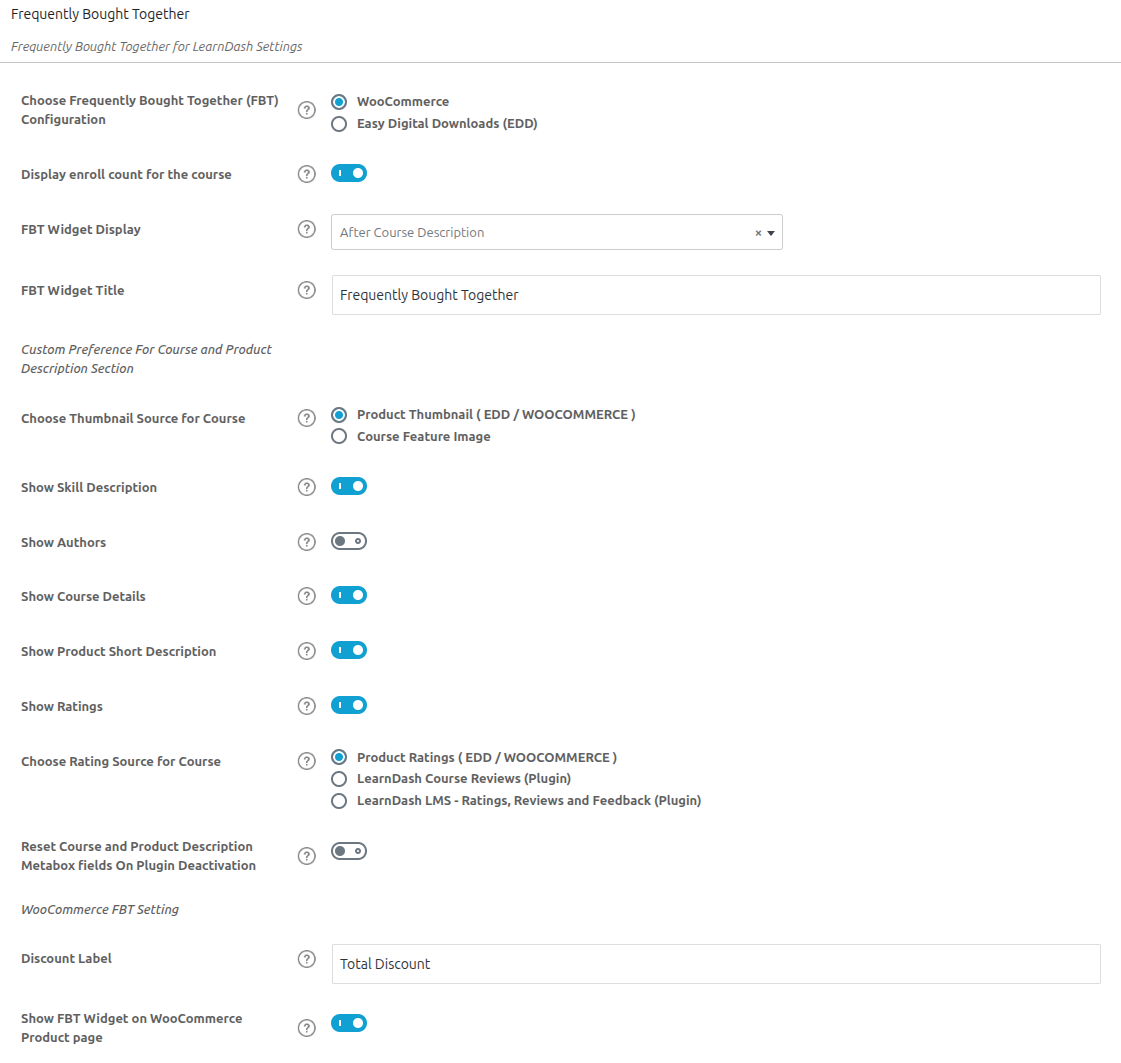Click help icon for FBT Widget Display
Image resolution: width=1121 pixels, height=1063 pixels.
[307, 229]
